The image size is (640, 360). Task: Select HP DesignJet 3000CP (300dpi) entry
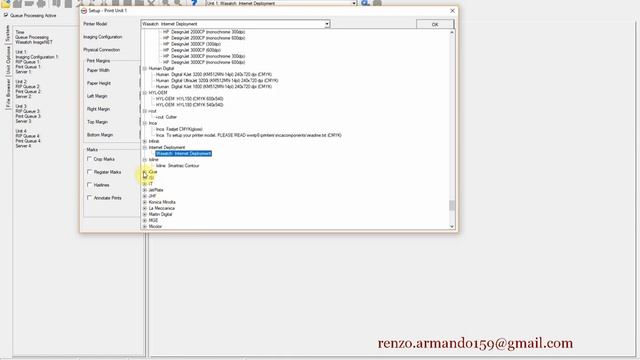pos(192,44)
